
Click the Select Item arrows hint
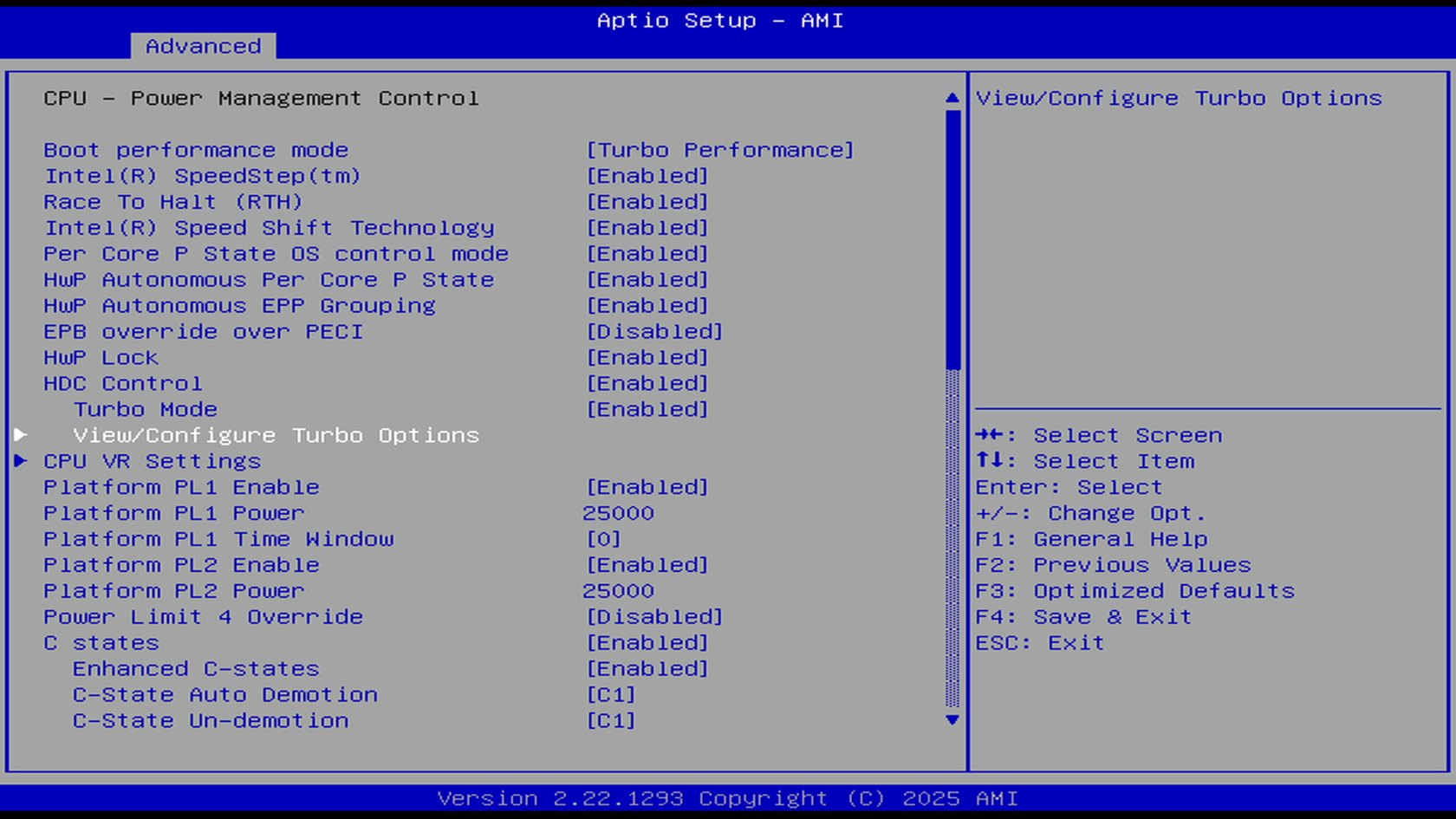coord(1084,461)
